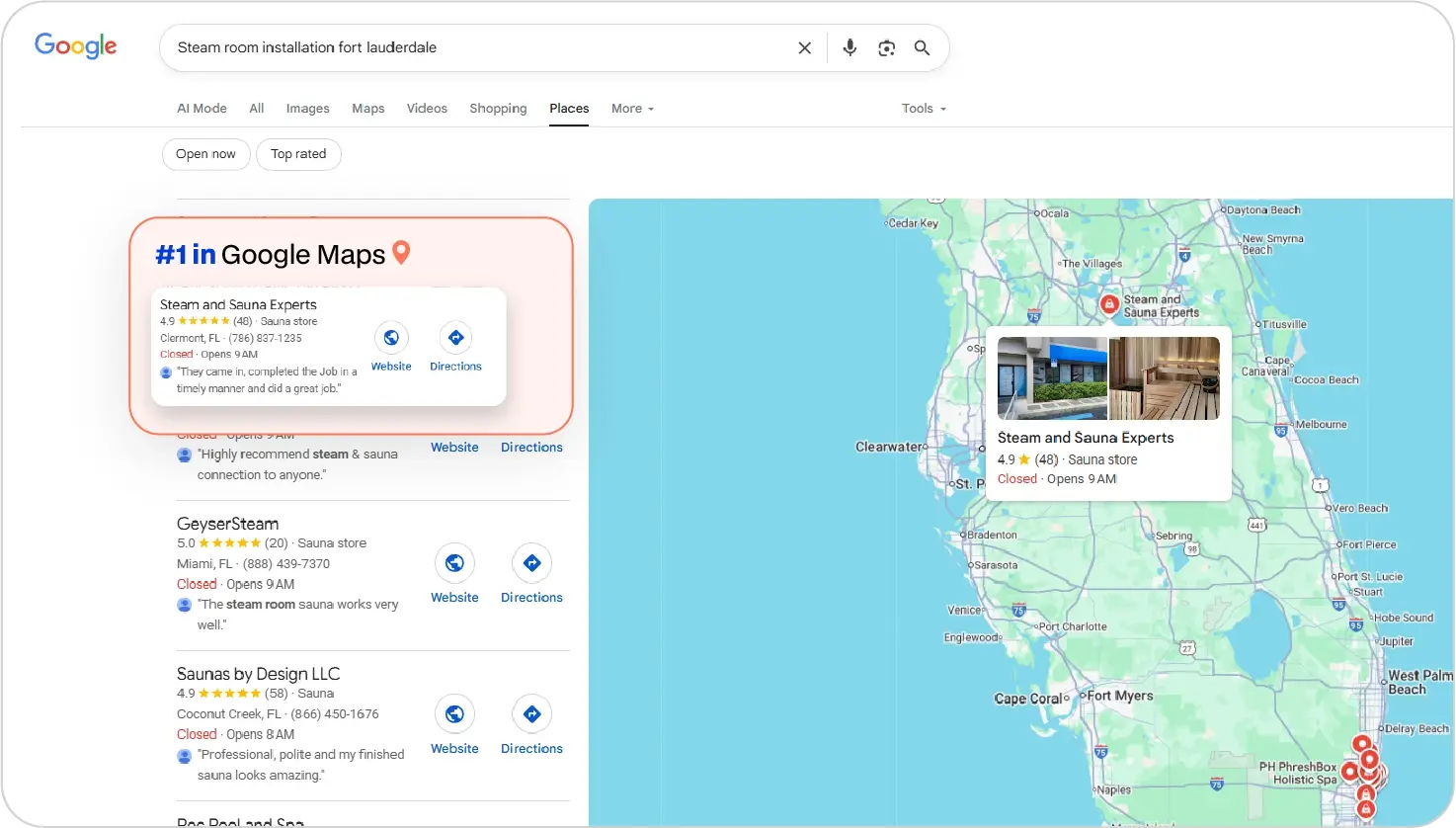Image resolution: width=1456 pixels, height=828 pixels.
Task: Open the GeyserSteam business listing
Action: click(227, 524)
